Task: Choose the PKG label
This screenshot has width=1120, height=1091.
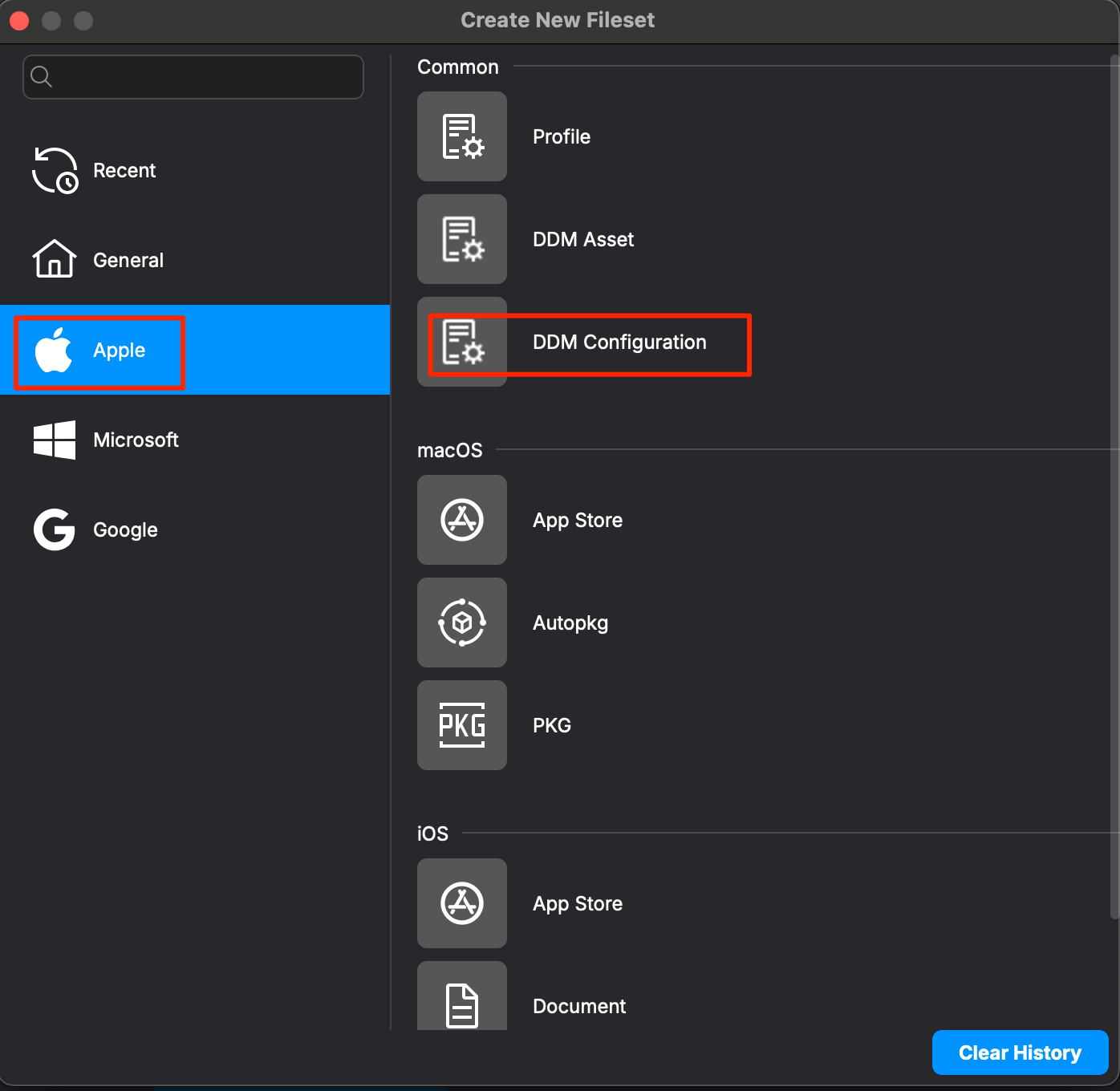Action: pos(552,725)
